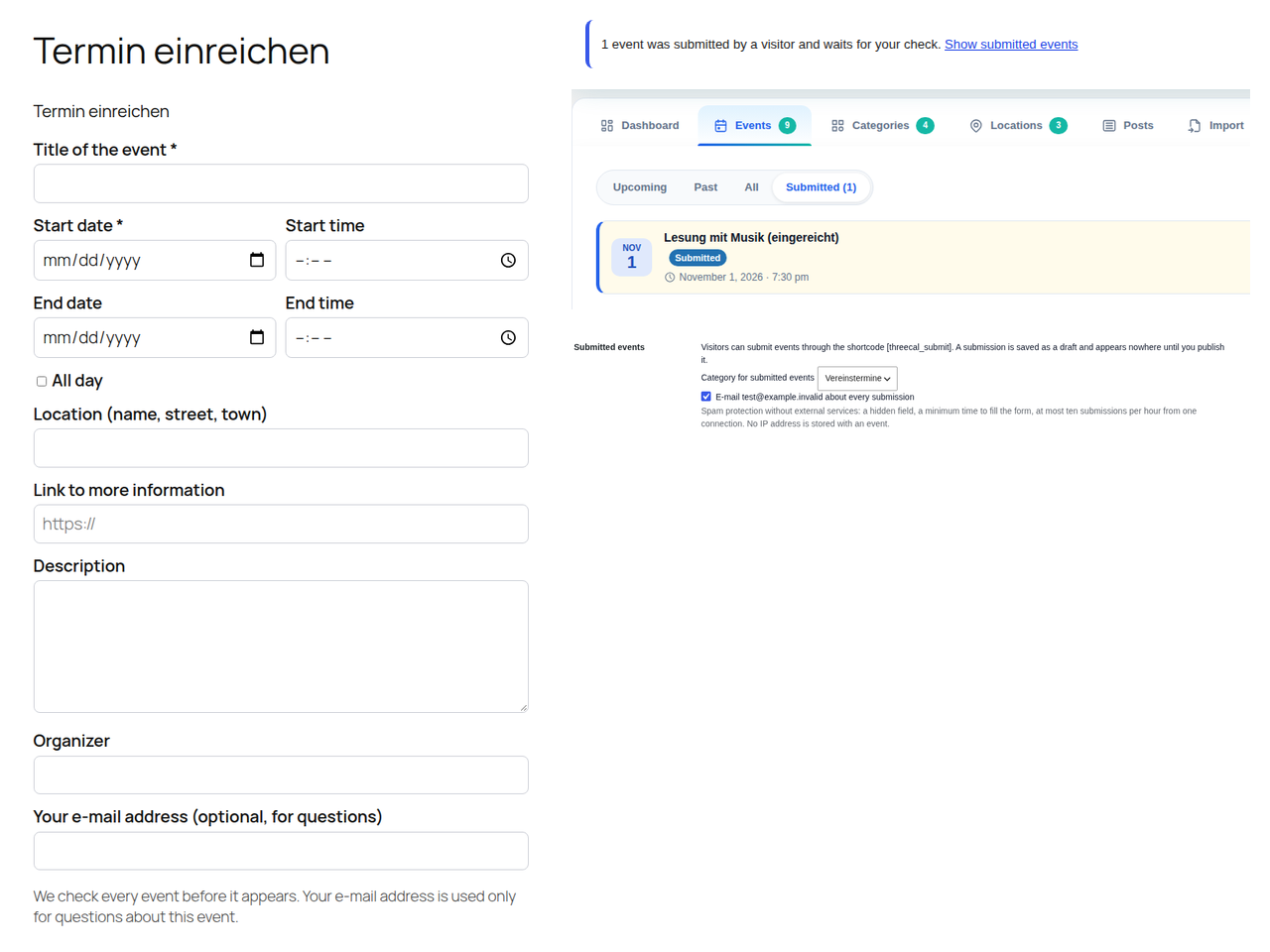Open the Start date calendar picker icon
This screenshot has width=1270, height=952.
click(x=257, y=260)
